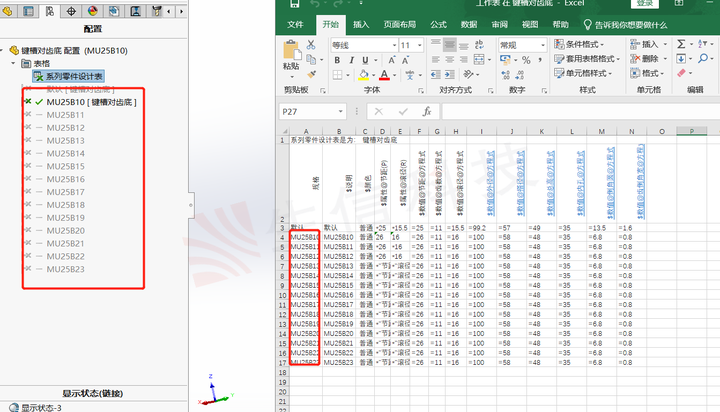Open the font size dropdown
The image size is (720, 412).
tap(420, 45)
